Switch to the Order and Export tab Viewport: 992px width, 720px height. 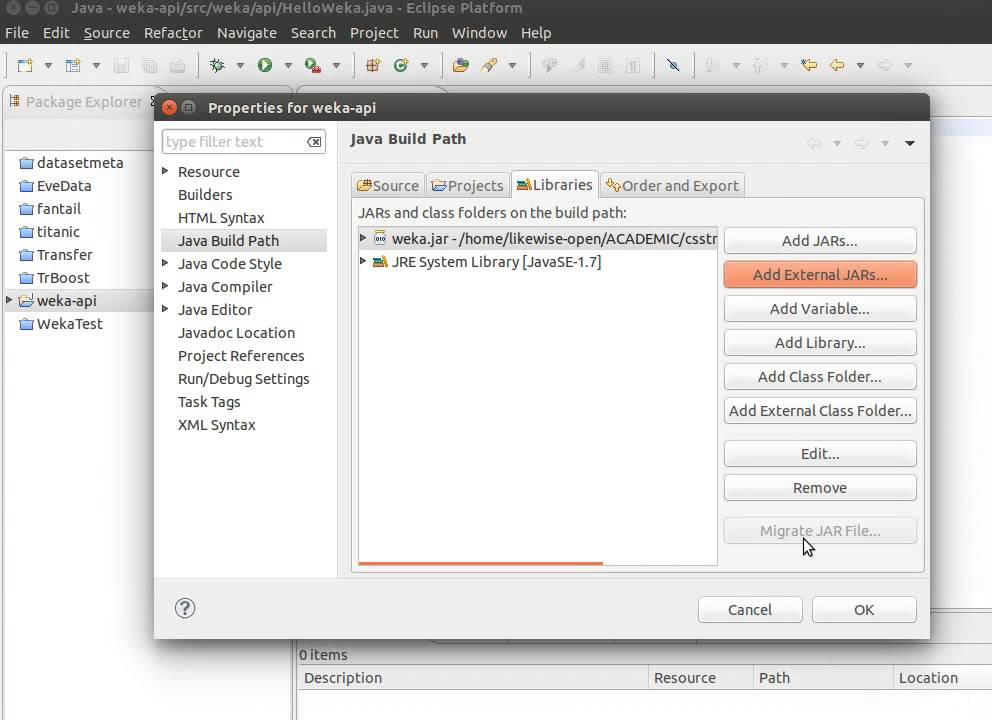click(x=672, y=185)
